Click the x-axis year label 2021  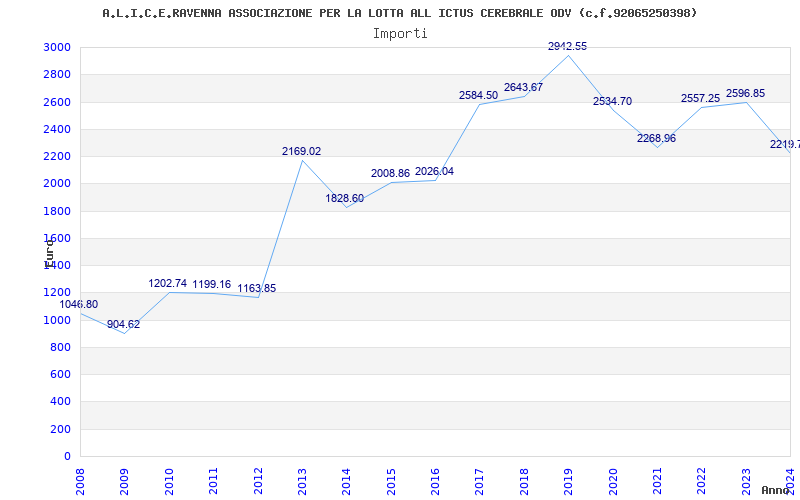tap(657, 482)
